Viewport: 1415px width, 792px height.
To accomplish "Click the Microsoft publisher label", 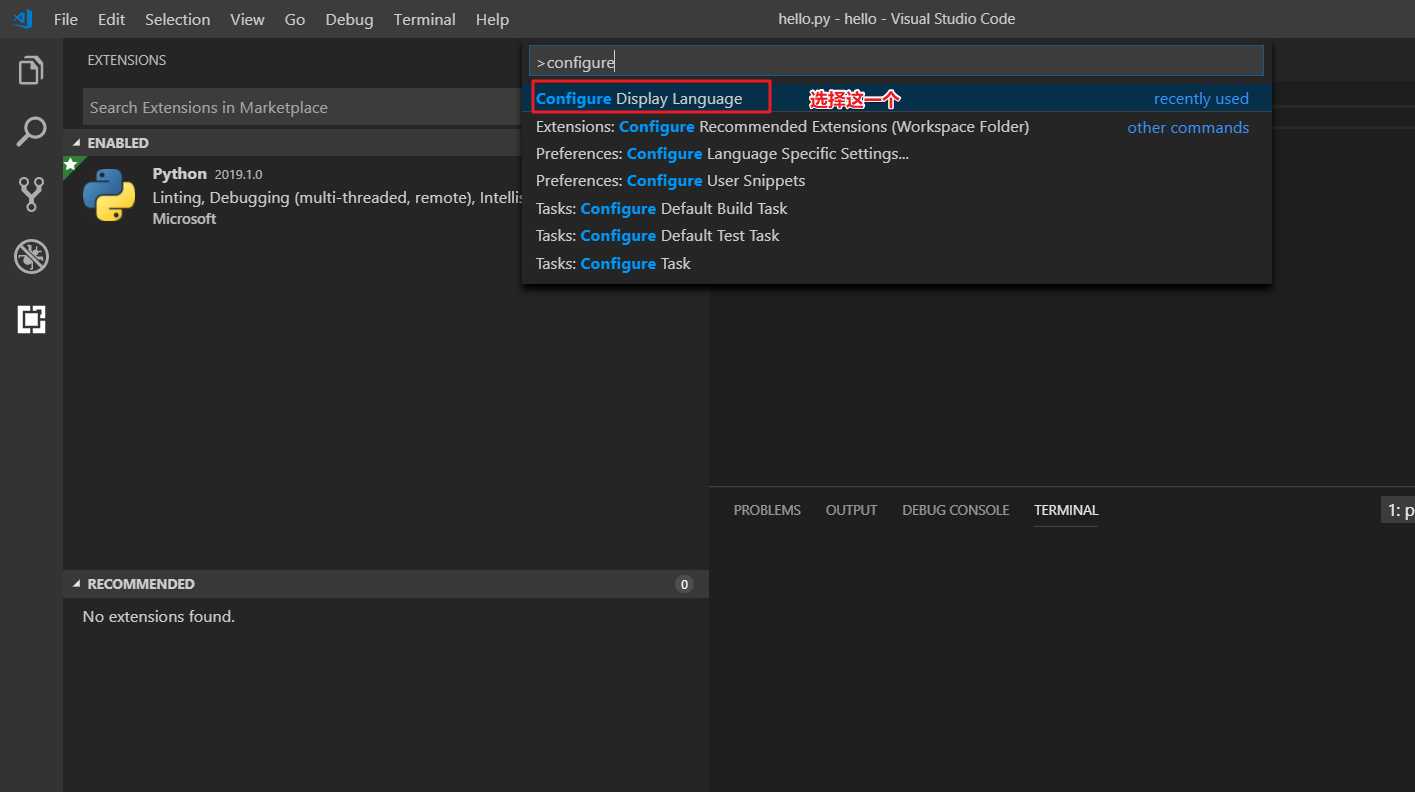I will pos(184,218).
